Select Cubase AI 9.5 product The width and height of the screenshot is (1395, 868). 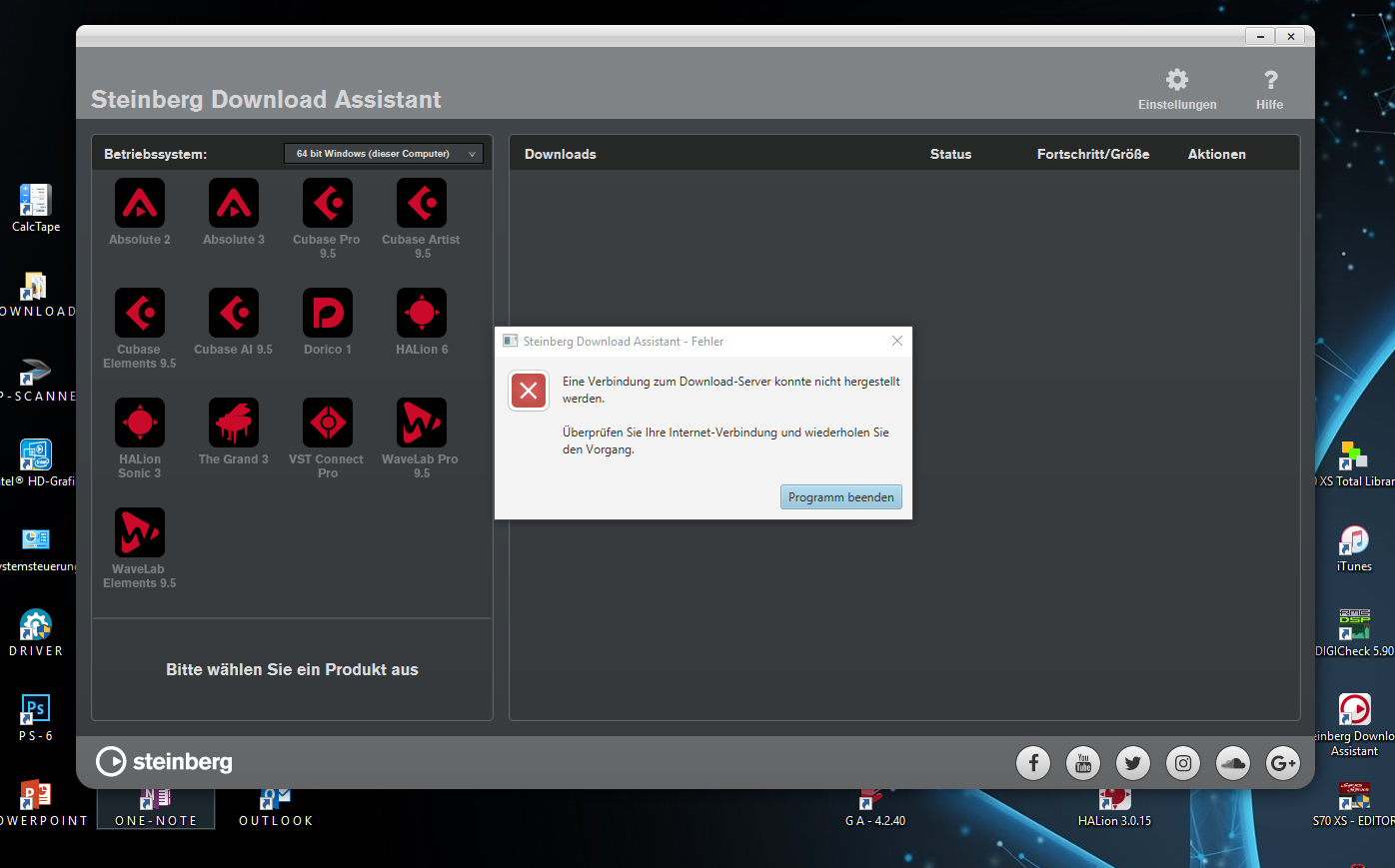coord(234,313)
